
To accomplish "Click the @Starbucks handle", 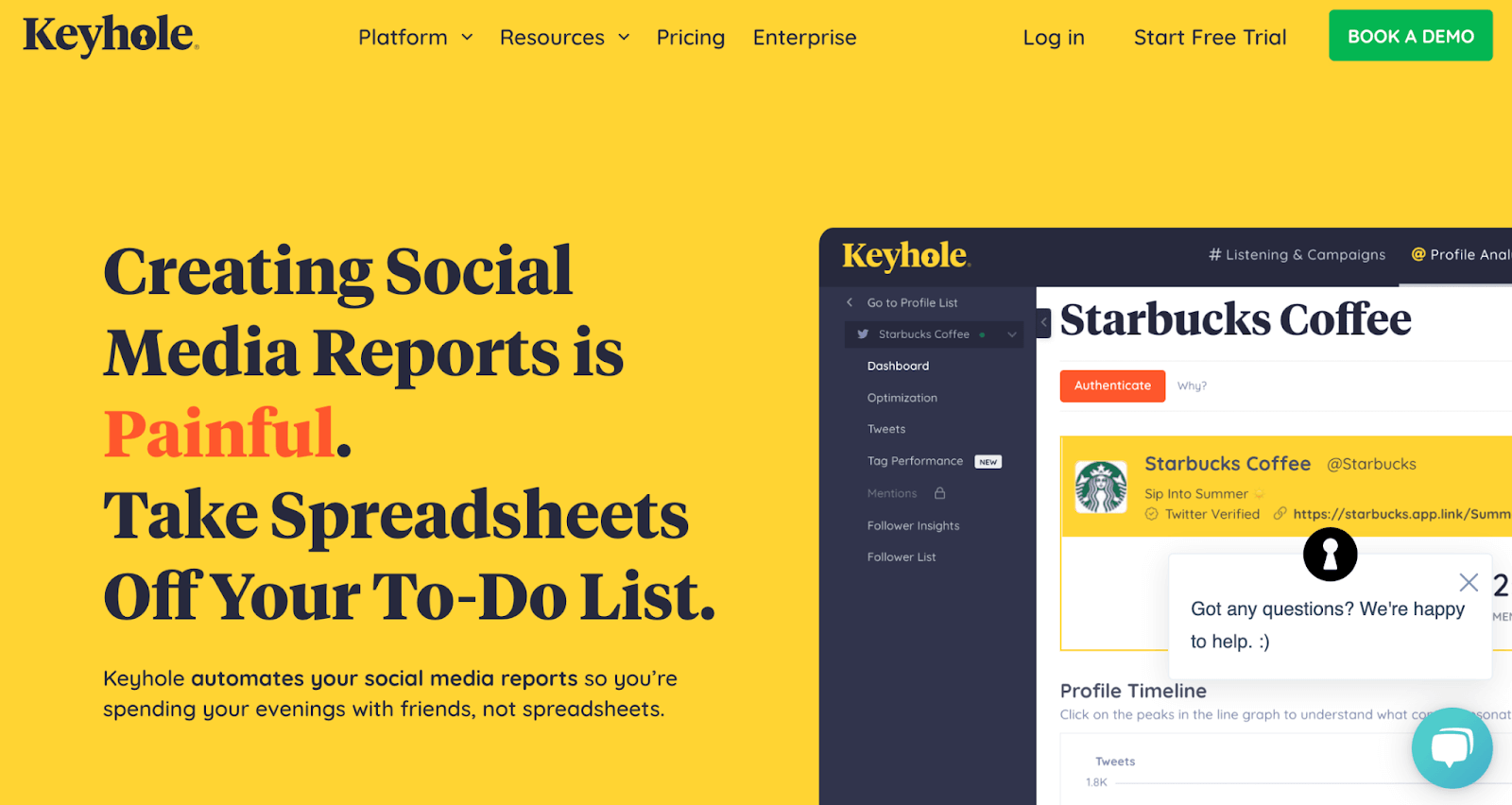I will tap(1371, 464).
